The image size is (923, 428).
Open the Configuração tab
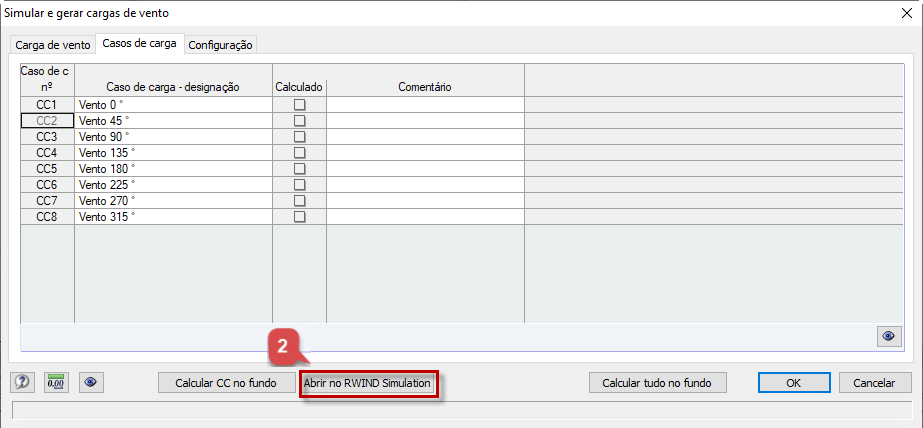[221, 45]
